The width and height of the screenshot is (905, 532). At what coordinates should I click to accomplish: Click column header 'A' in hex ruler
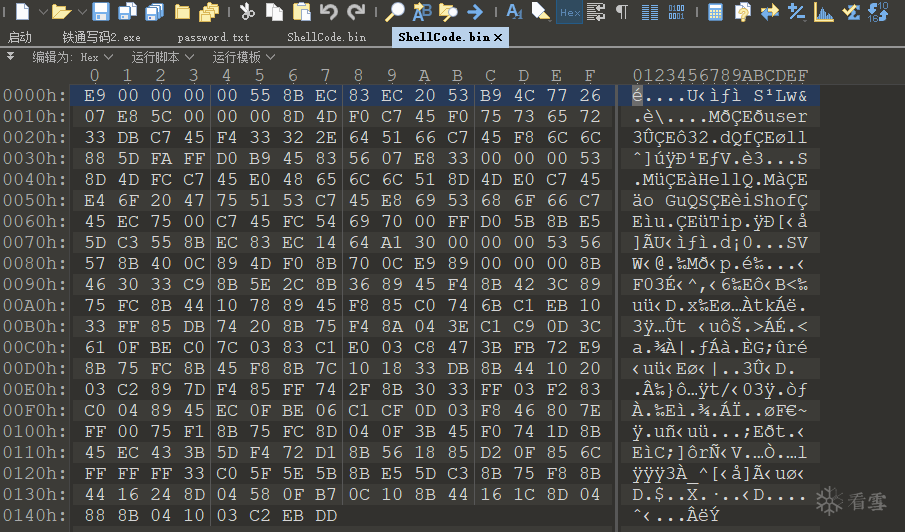coord(424,76)
